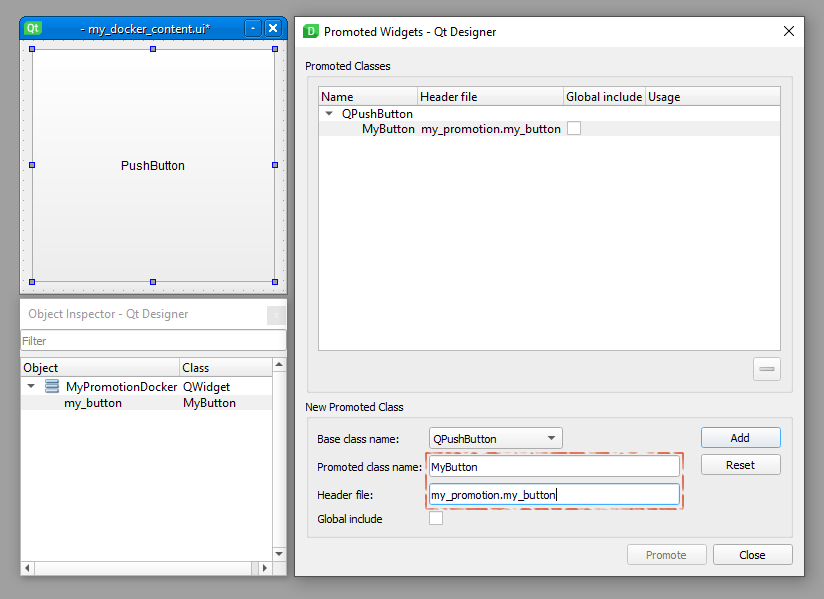The height and width of the screenshot is (599, 824).
Task: Click the minus icon to remove the promoted class
Action: click(767, 369)
